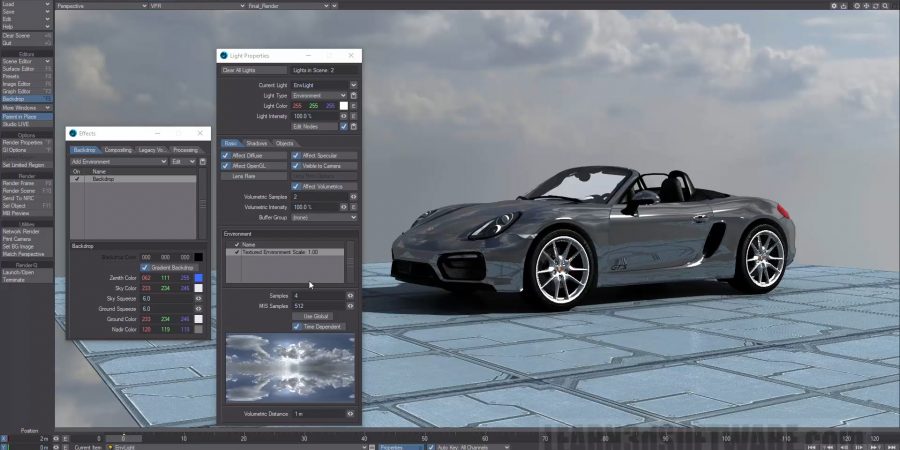
Task: Click the clipboard icon beside Edit dropdown in Effects
Action: tap(204, 161)
